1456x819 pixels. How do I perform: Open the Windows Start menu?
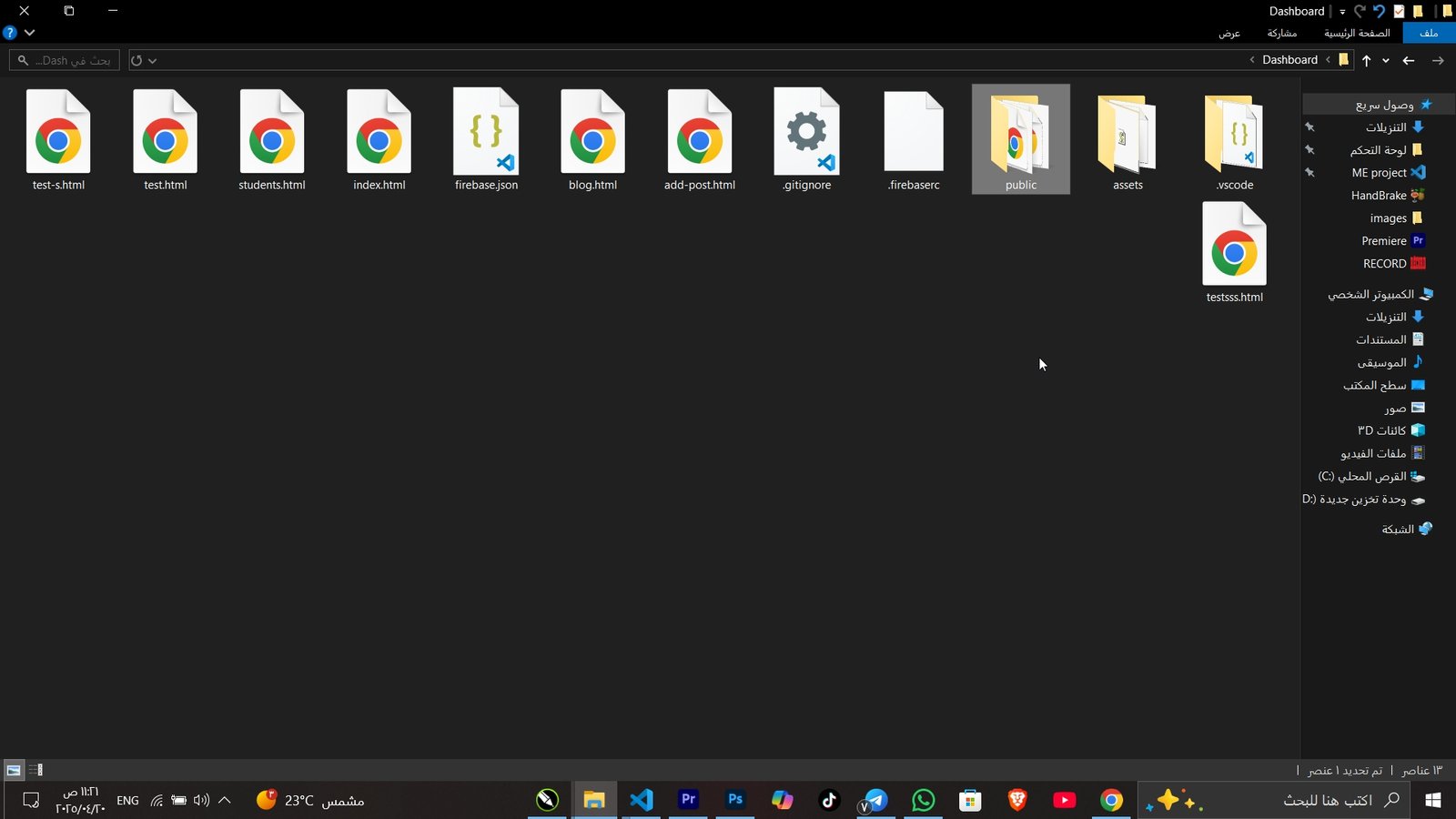click(1433, 800)
